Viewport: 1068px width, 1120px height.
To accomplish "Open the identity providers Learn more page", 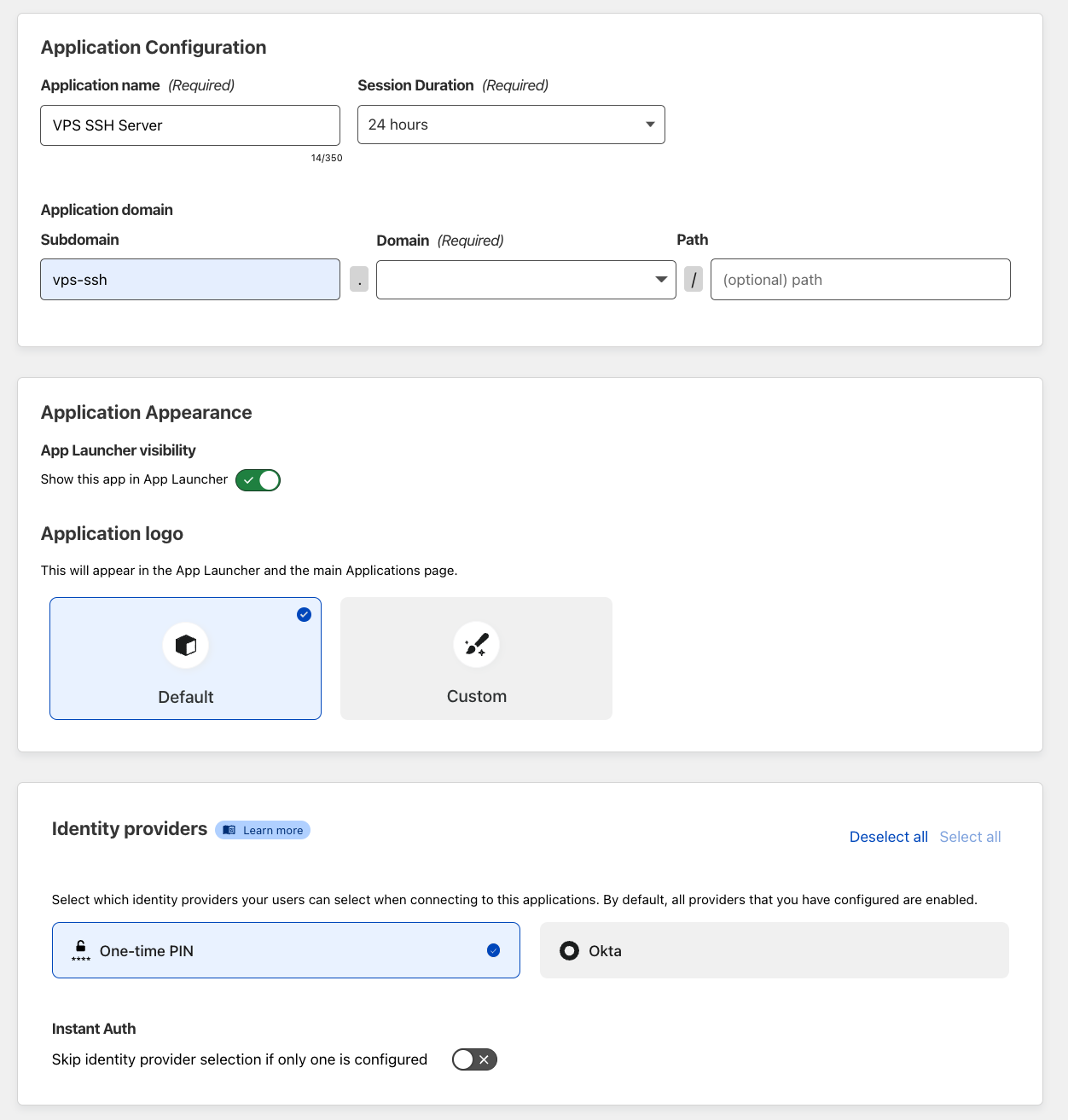I will coord(262,829).
